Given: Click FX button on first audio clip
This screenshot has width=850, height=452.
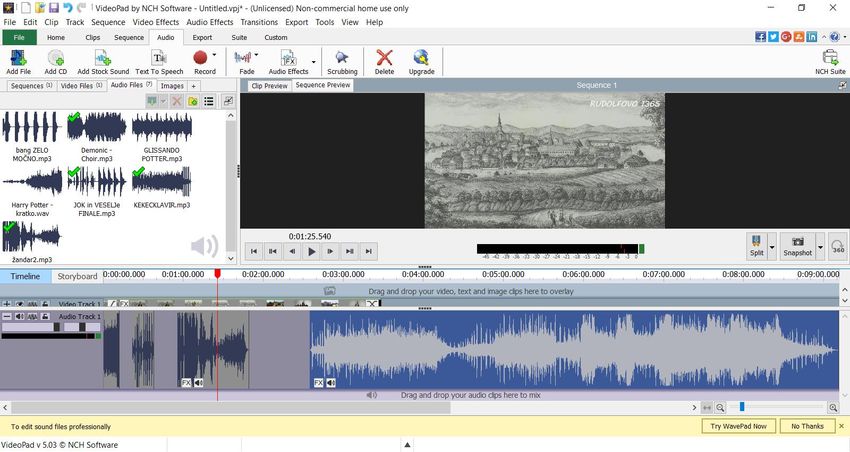Looking at the screenshot, I should tap(186, 383).
